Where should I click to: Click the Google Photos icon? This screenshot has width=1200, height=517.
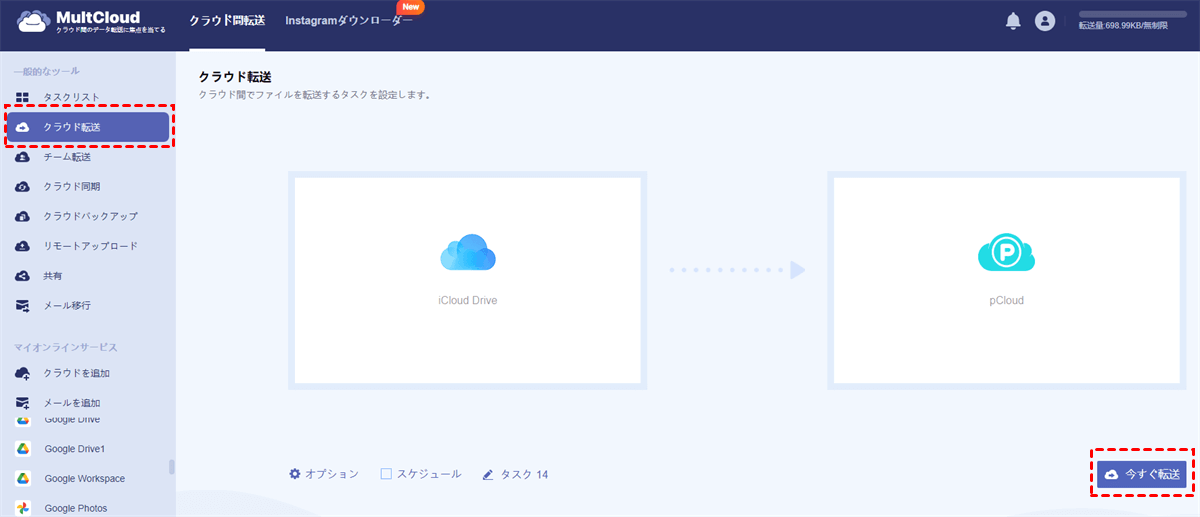(22, 508)
